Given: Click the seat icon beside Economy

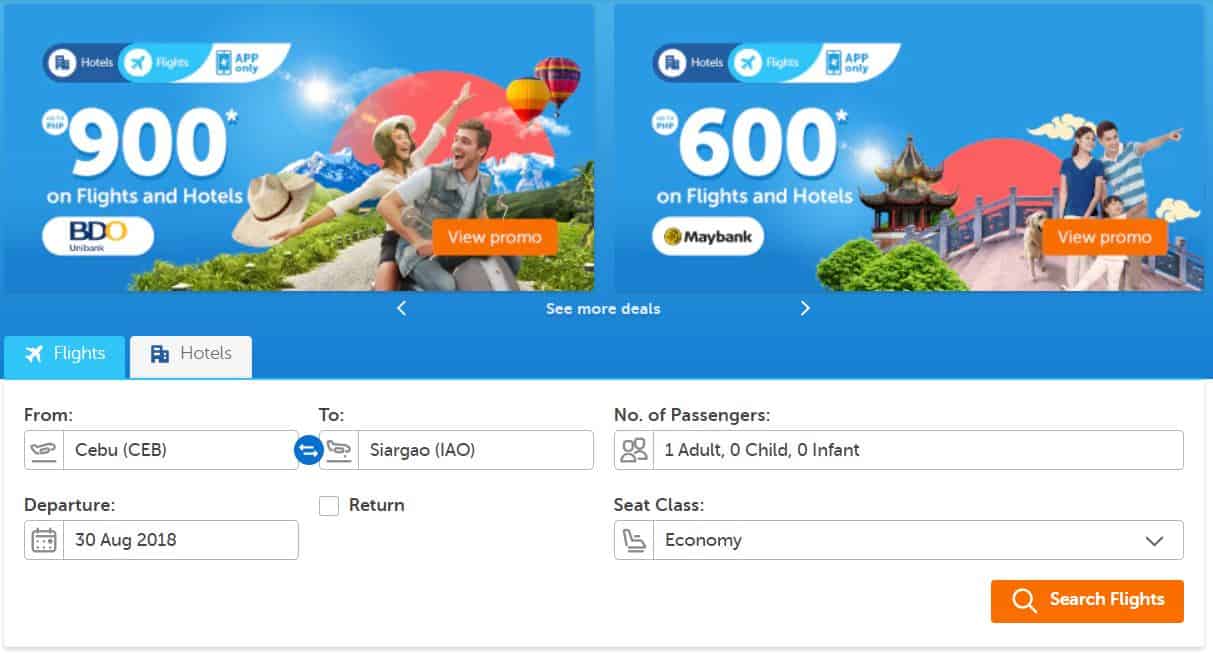Looking at the screenshot, I should (634, 540).
